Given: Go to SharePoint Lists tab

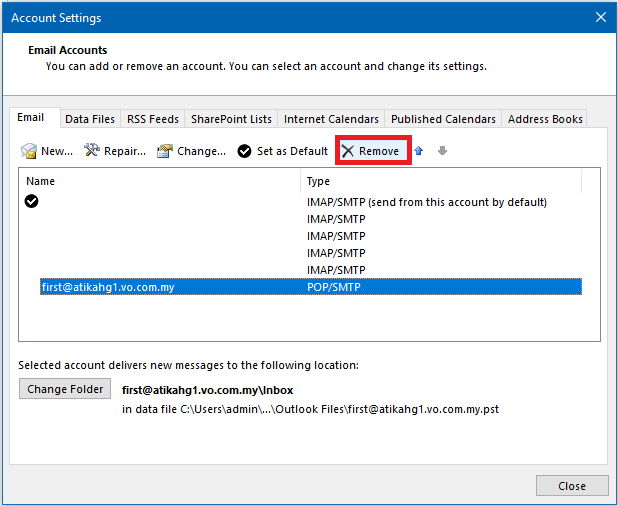Looking at the screenshot, I should [231, 119].
